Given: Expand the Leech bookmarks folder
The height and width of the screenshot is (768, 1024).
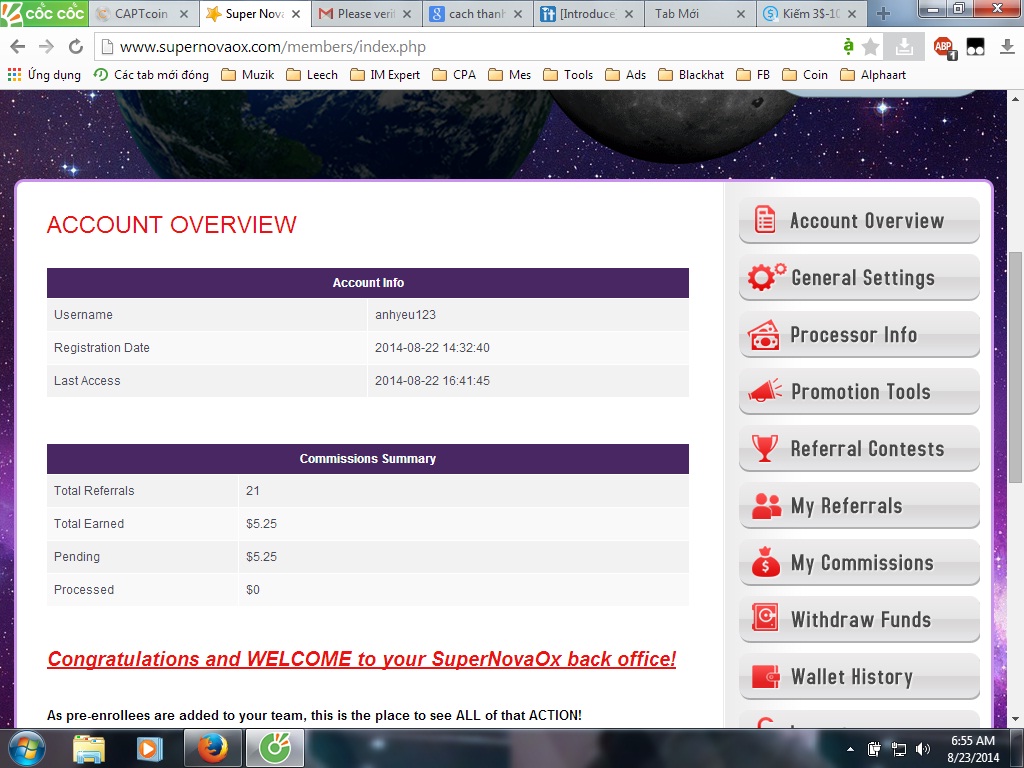Looking at the screenshot, I should (312, 74).
